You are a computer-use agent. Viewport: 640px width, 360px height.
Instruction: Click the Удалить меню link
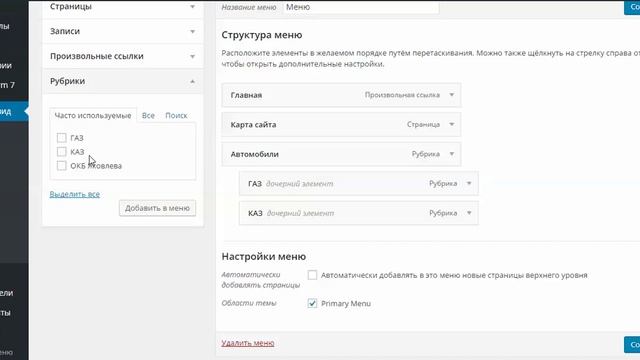tap(248, 343)
